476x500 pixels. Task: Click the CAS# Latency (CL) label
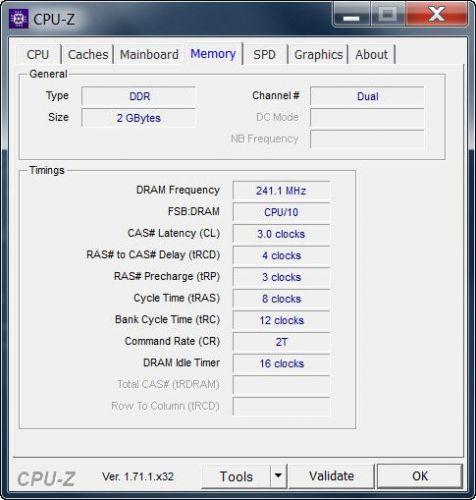point(174,233)
